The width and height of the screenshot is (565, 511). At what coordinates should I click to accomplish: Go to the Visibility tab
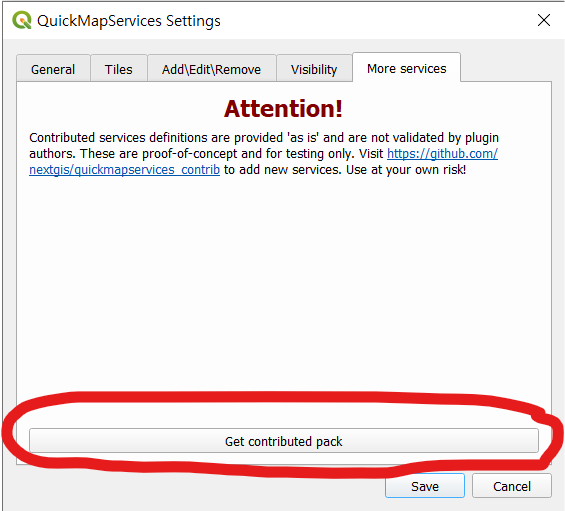314,69
